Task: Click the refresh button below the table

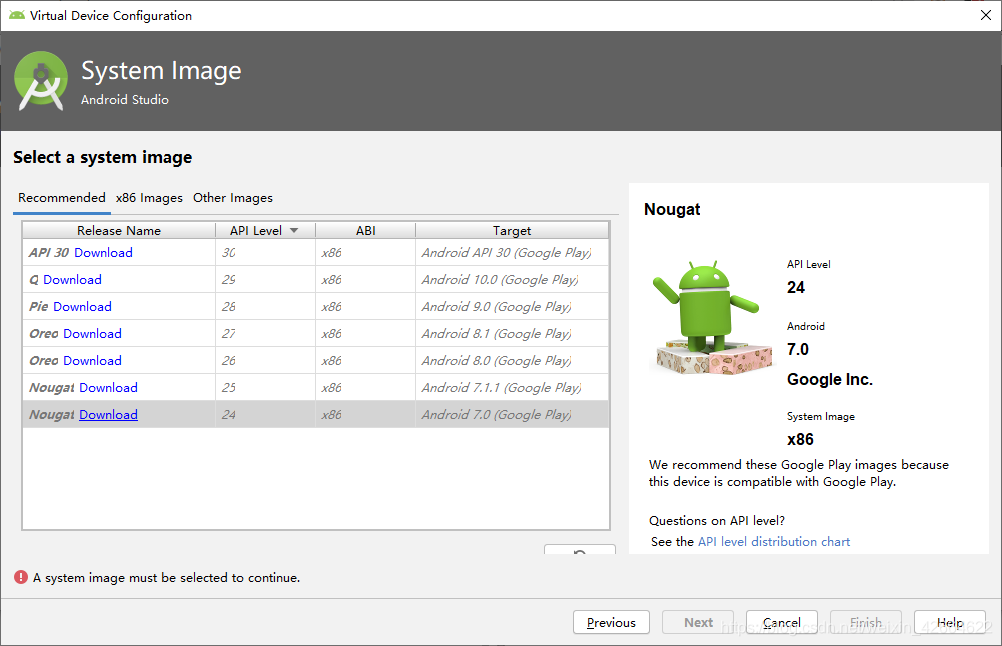Action: (x=580, y=550)
